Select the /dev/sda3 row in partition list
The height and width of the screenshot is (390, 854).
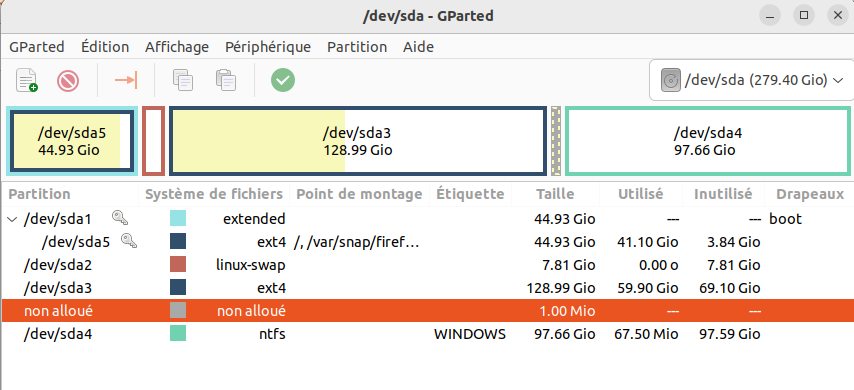click(427, 288)
